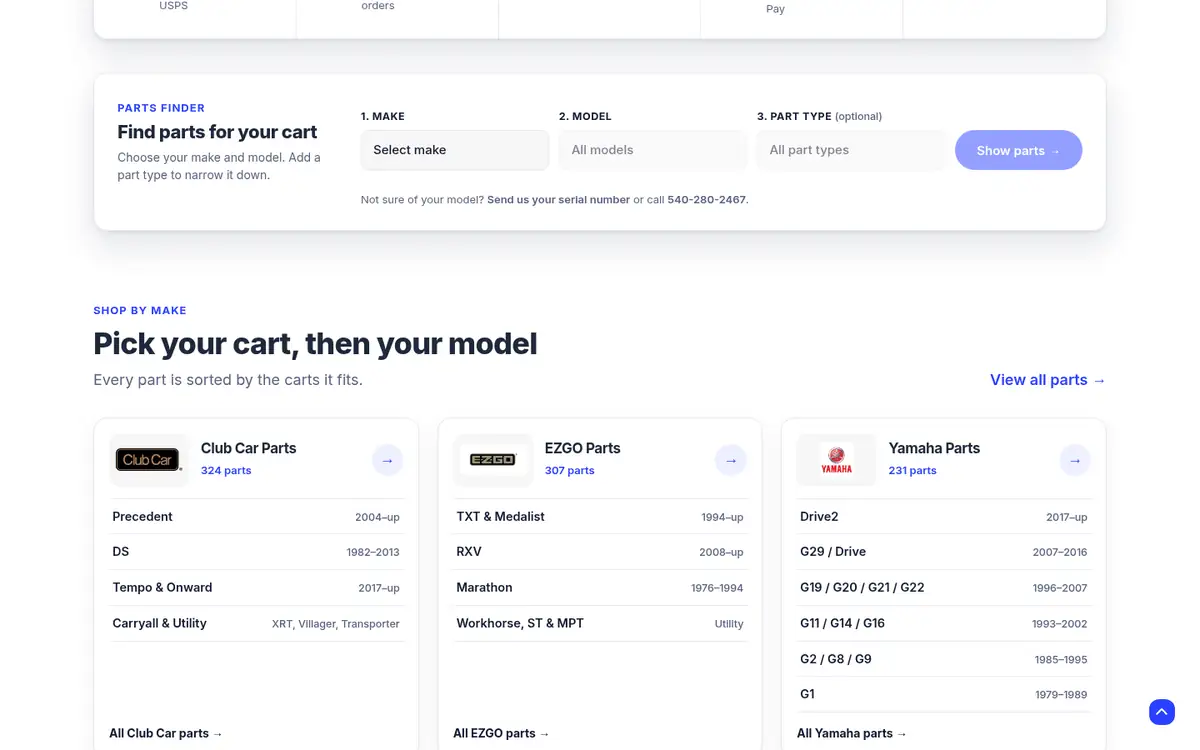1200x750 pixels.
Task: Select the G1 1979–1989 row
Action: [945, 694]
